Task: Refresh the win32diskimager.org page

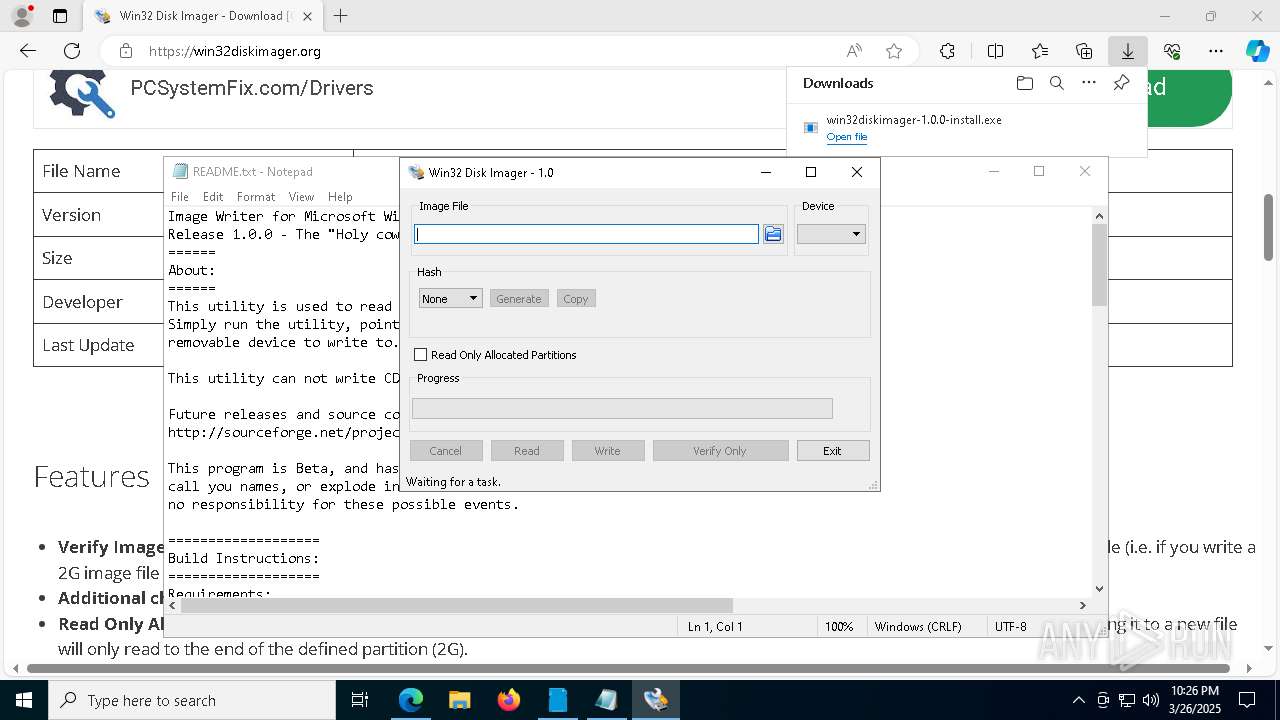Action: pyautogui.click(x=72, y=51)
